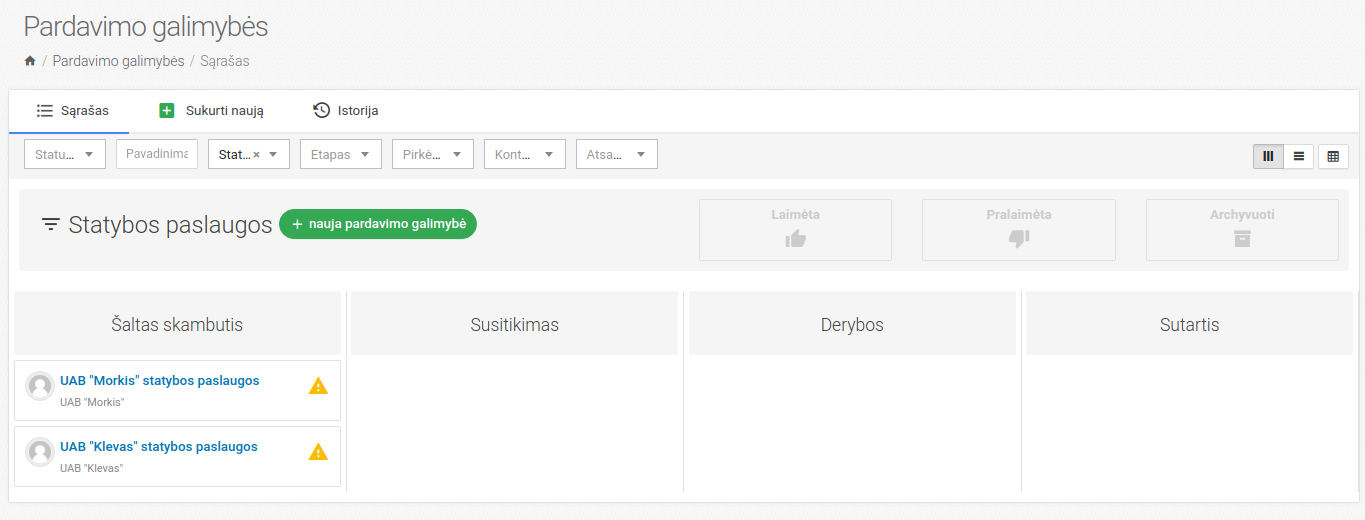Go to the Istorija tab
1365x520 pixels.
click(x=345, y=111)
